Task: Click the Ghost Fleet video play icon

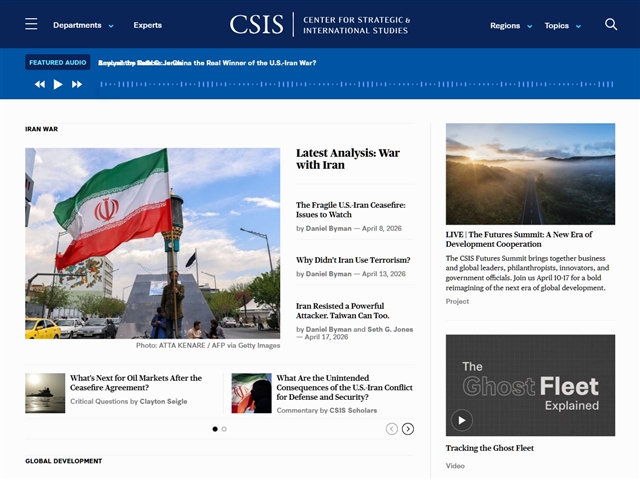Action: coord(462,420)
